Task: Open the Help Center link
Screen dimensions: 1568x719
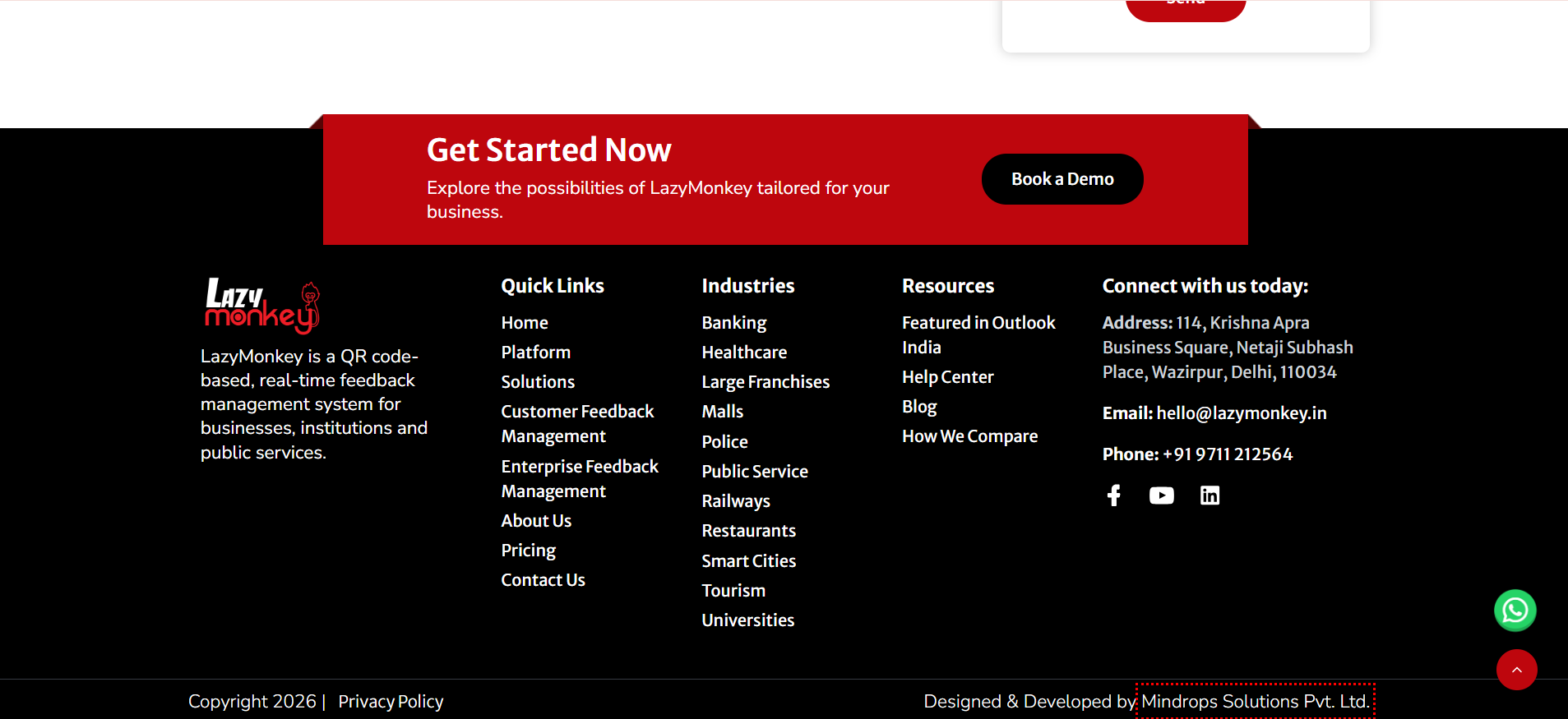Action: point(948,377)
